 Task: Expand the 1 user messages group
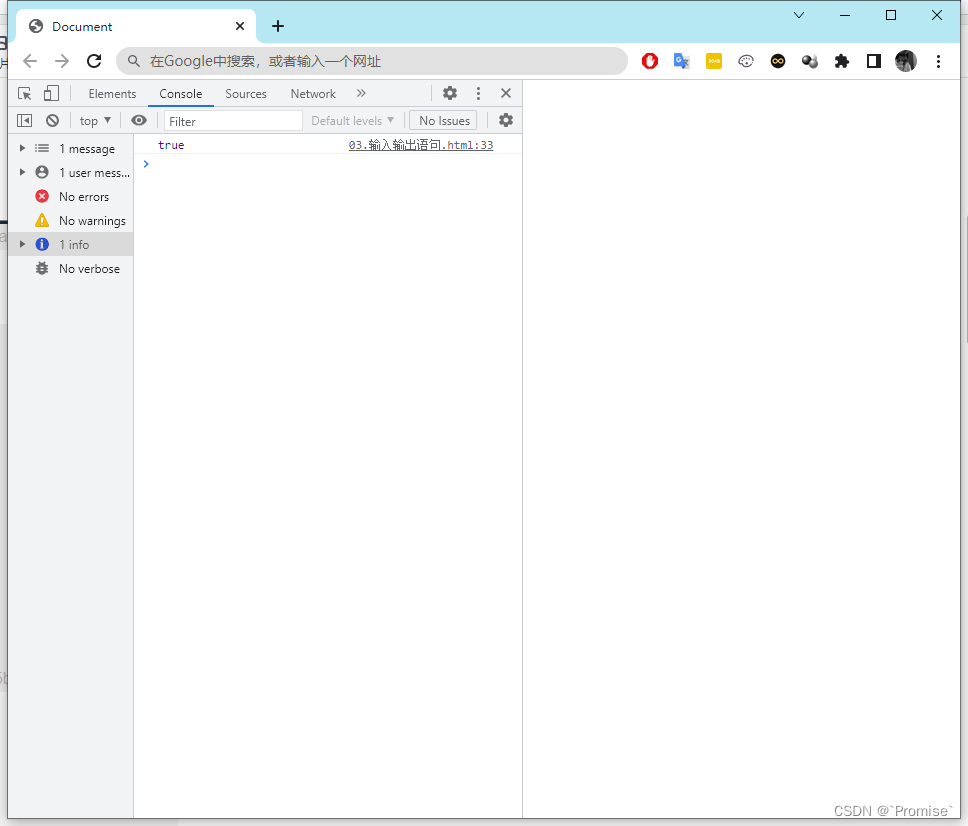point(22,172)
